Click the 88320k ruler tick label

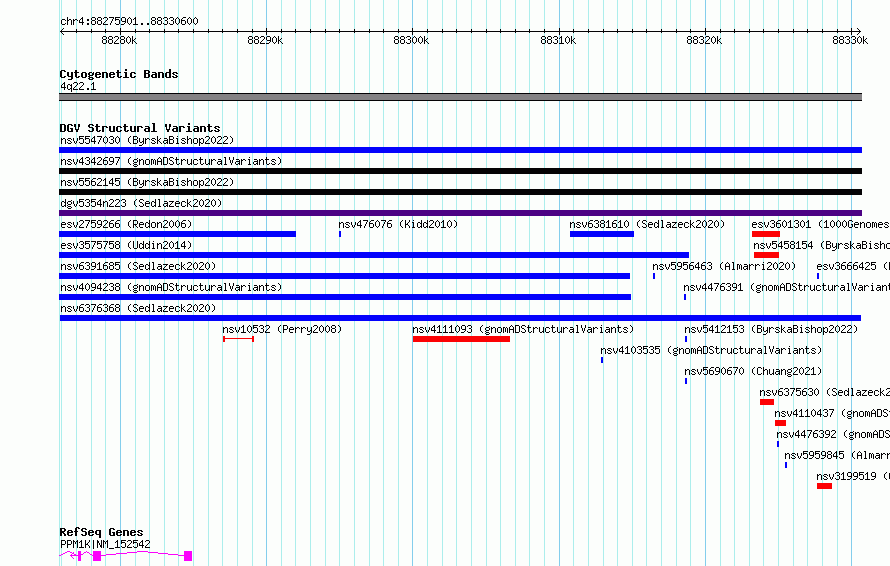tap(704, 40)
